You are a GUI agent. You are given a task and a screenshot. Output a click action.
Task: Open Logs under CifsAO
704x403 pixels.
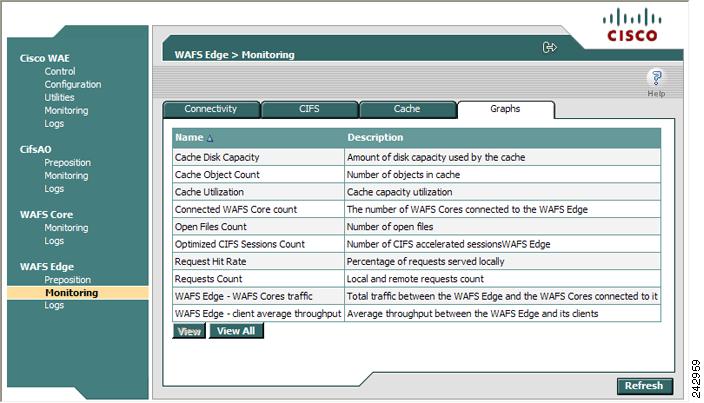click(54, 188)
